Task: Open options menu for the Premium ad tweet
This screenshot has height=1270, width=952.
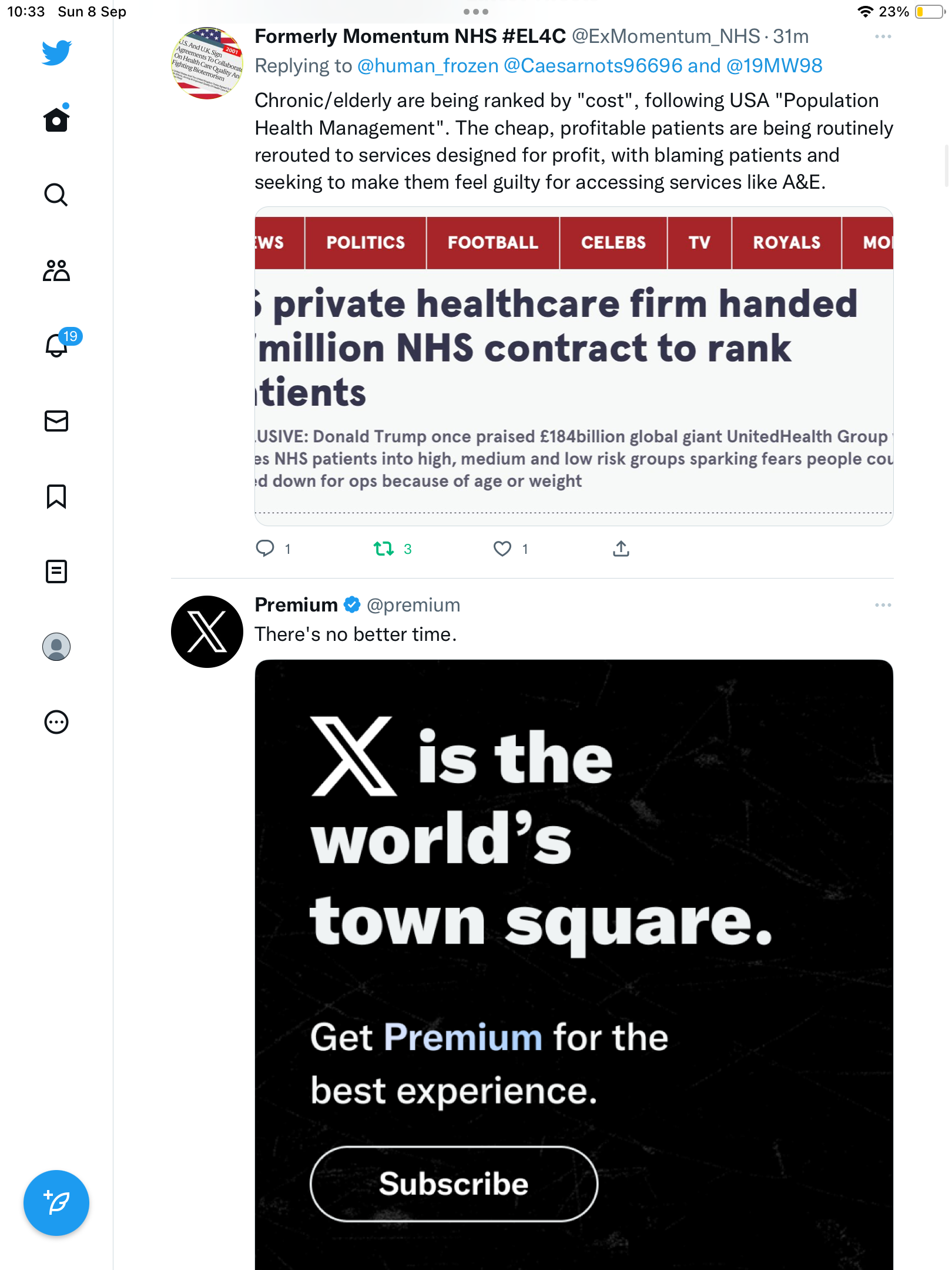Action: click(x=883, y=605)
